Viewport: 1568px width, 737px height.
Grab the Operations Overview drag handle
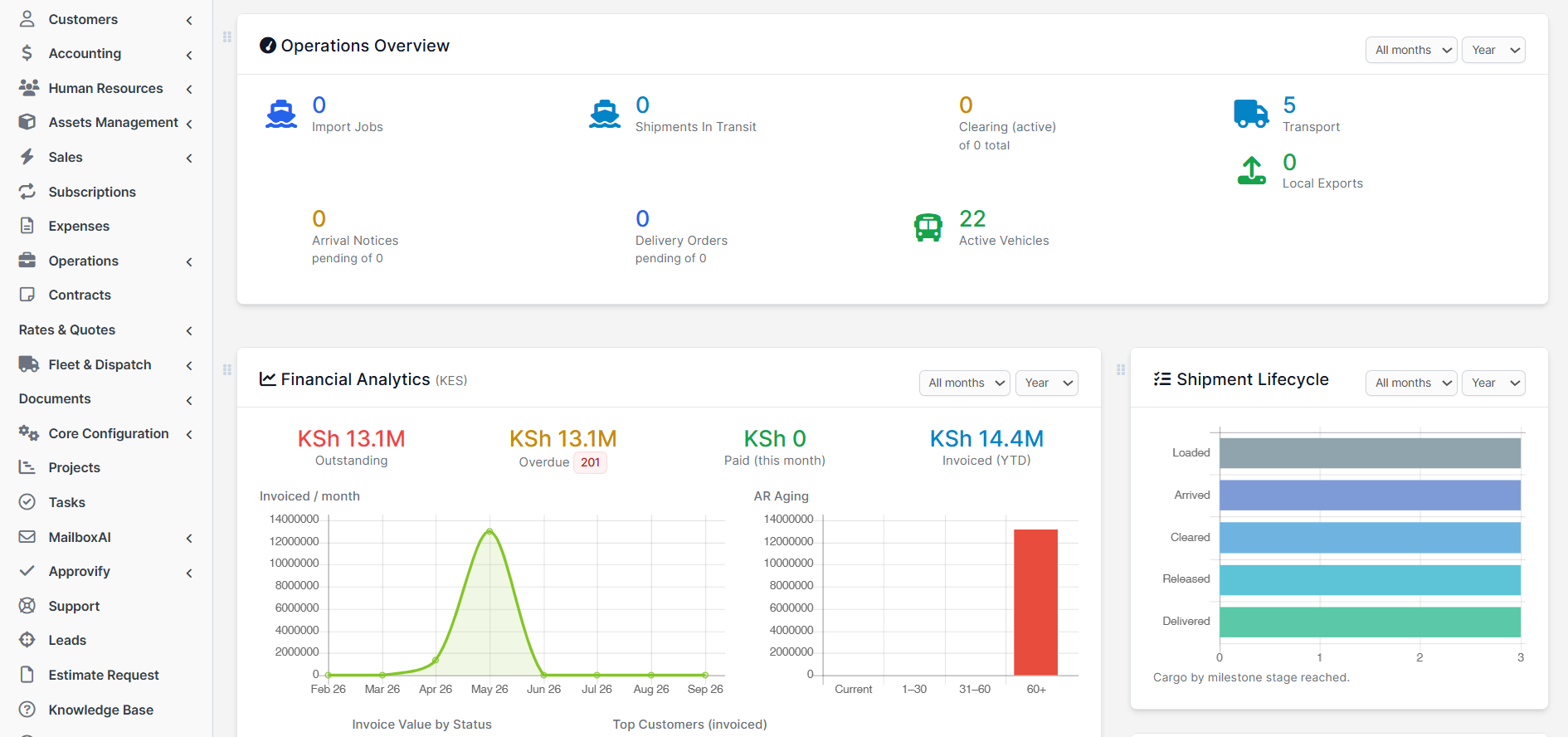pos(226,37)
